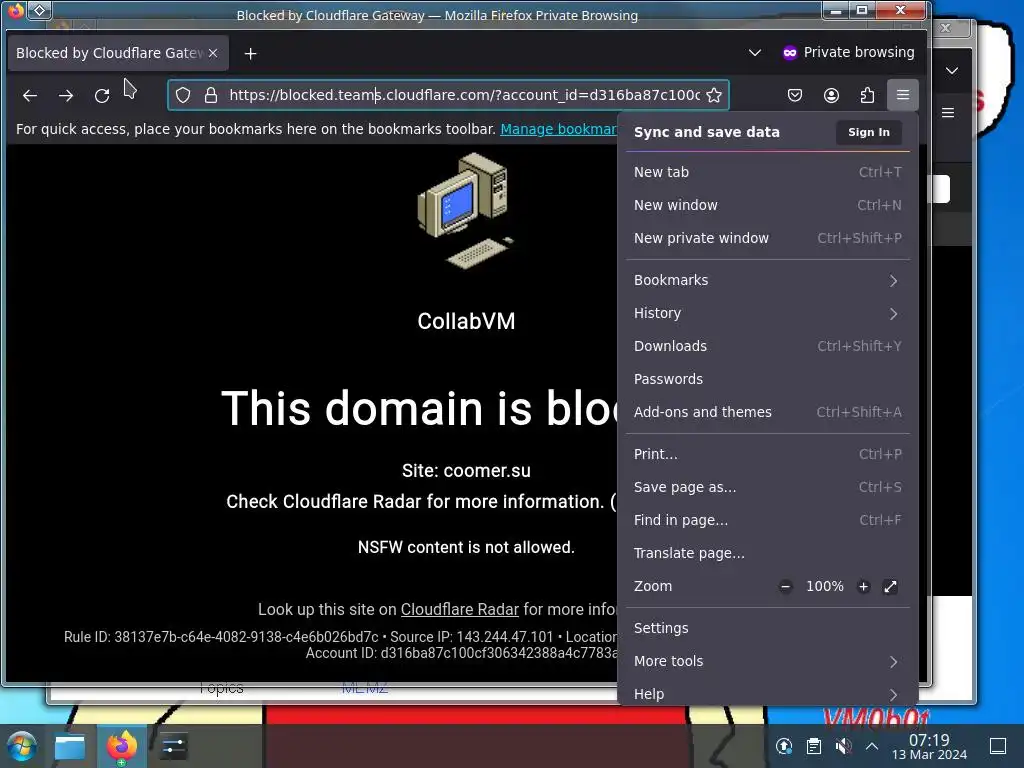The image size is (1024, 768).
Task: Decrease zoom with the minus button
Action: 786,586
